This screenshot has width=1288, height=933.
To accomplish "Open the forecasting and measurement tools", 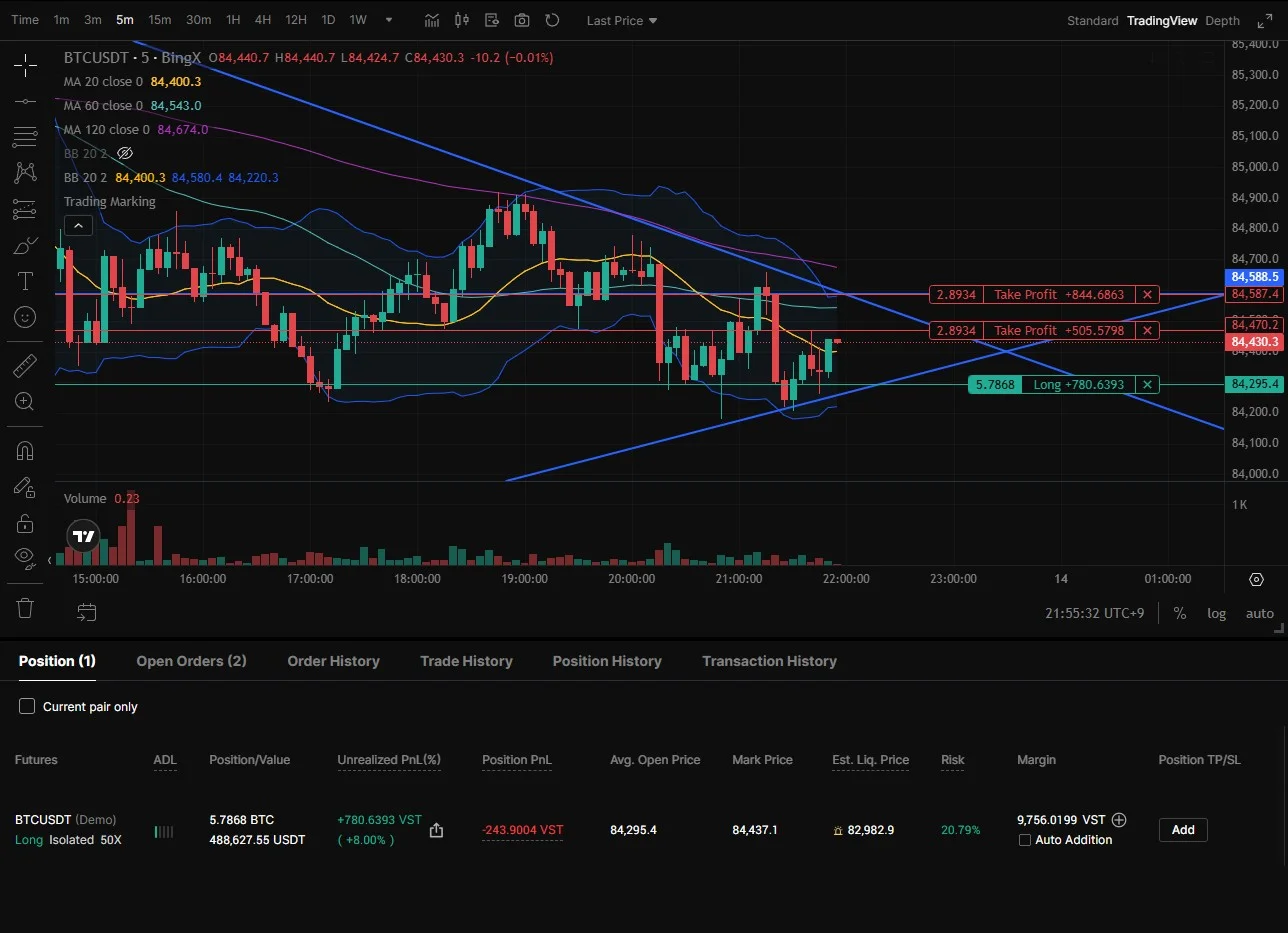I will (x=25, y=209).
